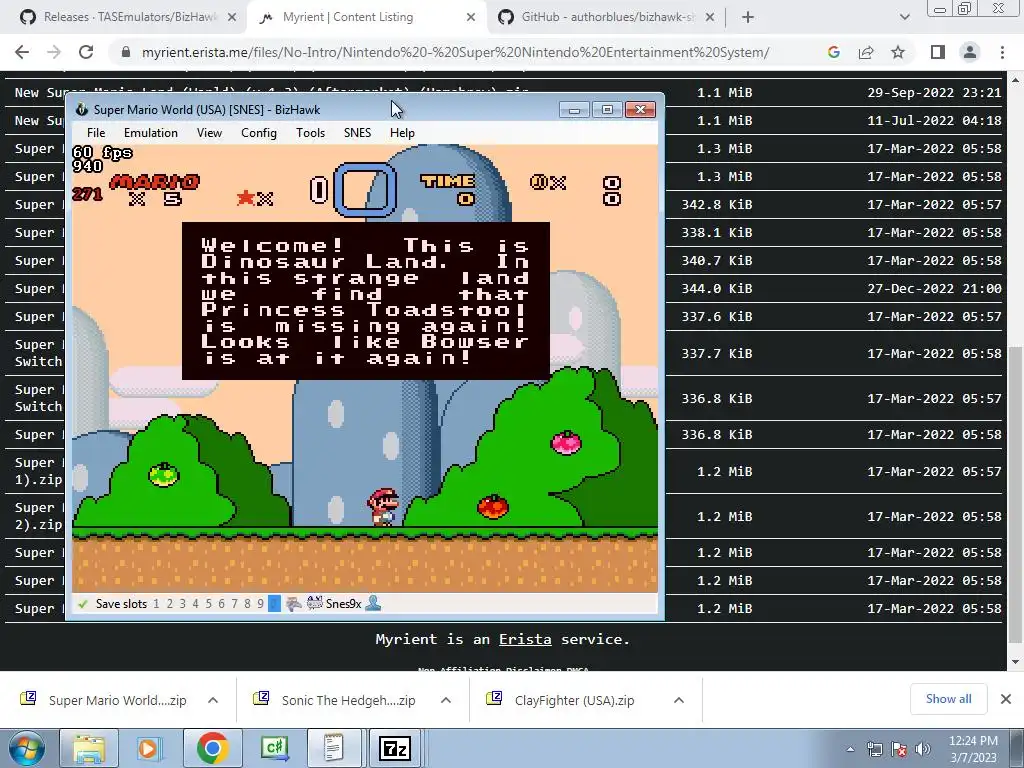
Task: Reload the Myrient page
Action: pyautogui.click(x=86, y=52)
